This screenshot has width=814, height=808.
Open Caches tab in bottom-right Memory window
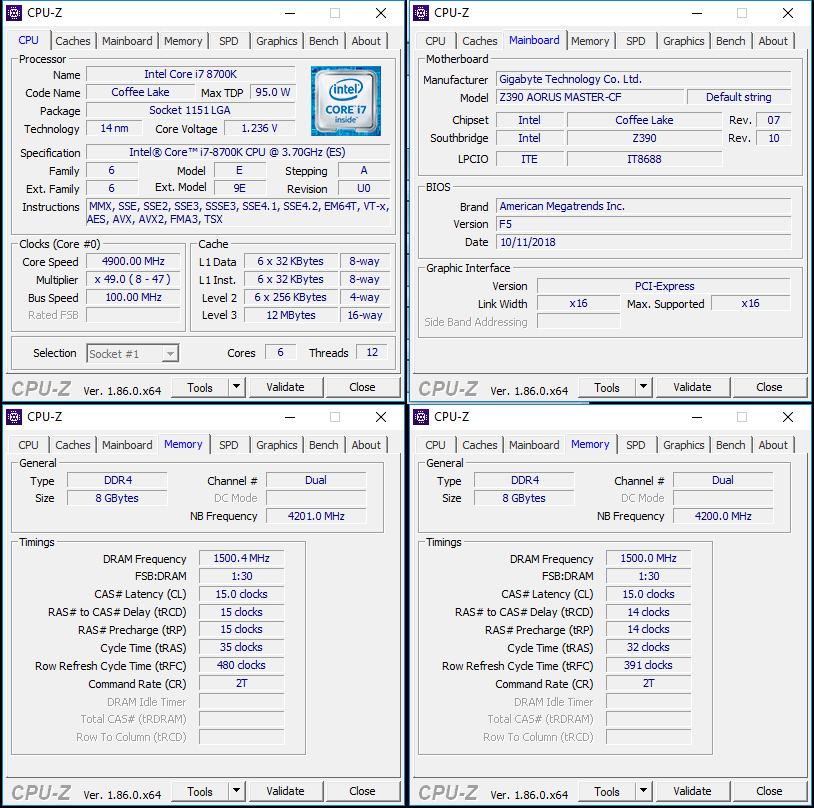[x=480, y=445]
